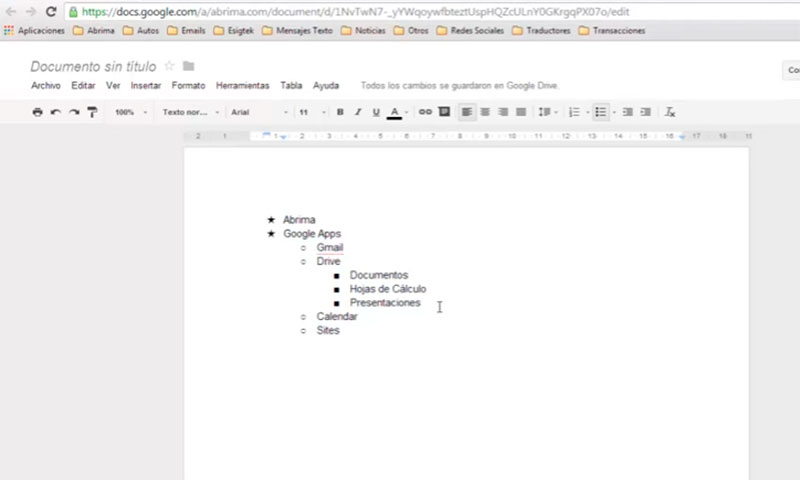Open the Traductores bookmarks folder
Screen dimensions: 800x480
point(541,31)
